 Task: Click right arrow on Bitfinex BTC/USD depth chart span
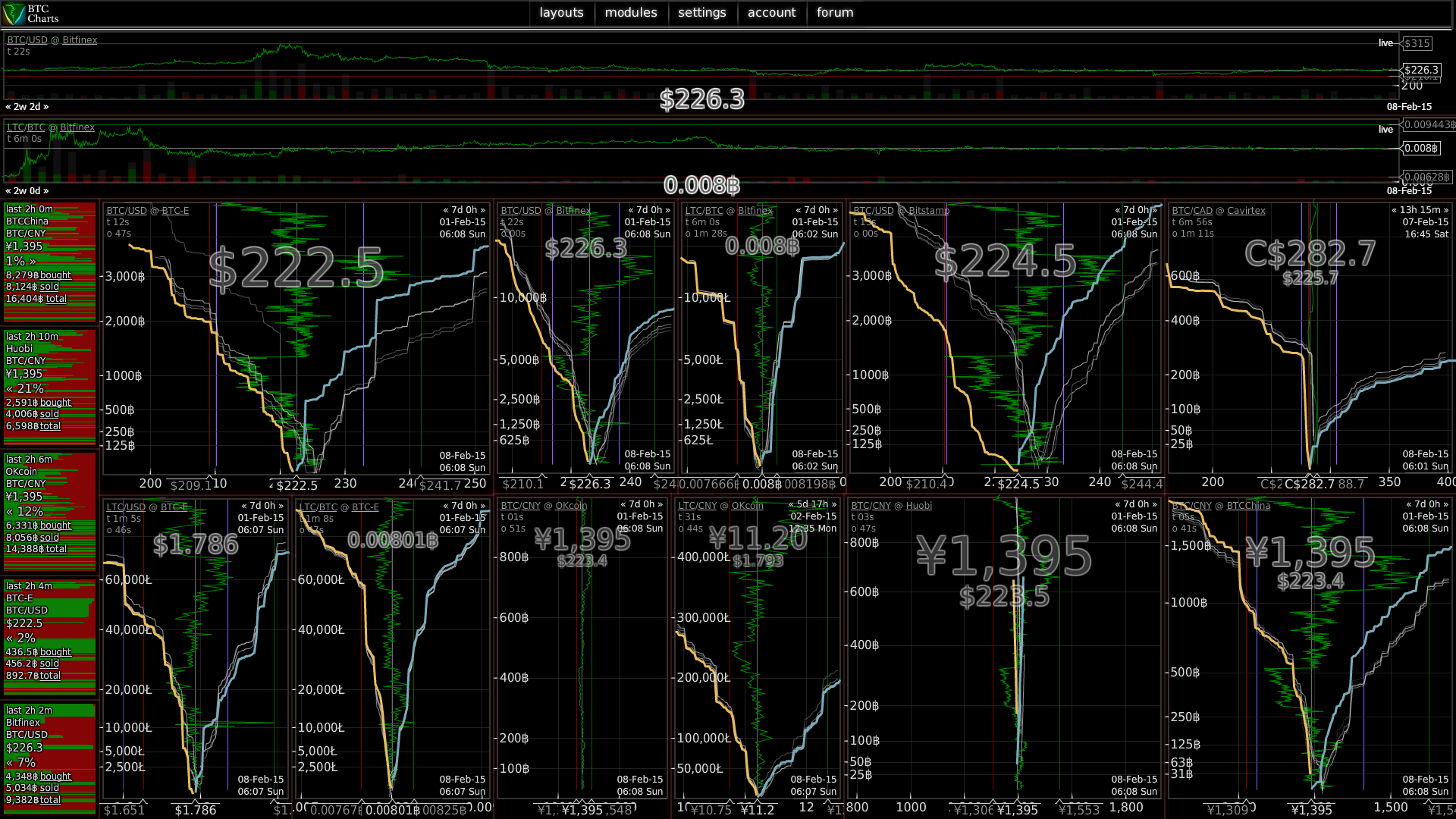click(x=667, y=210)
